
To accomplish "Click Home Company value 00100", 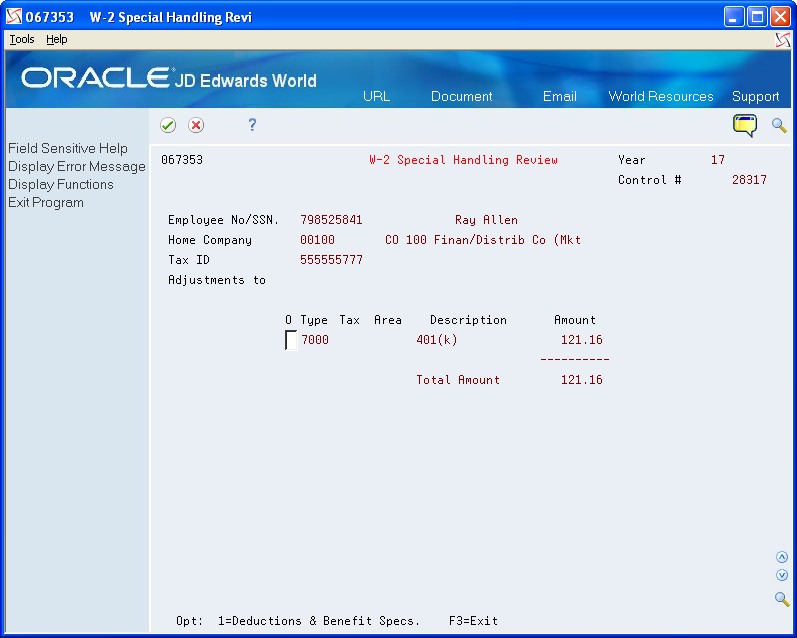I will pos(317,240).
